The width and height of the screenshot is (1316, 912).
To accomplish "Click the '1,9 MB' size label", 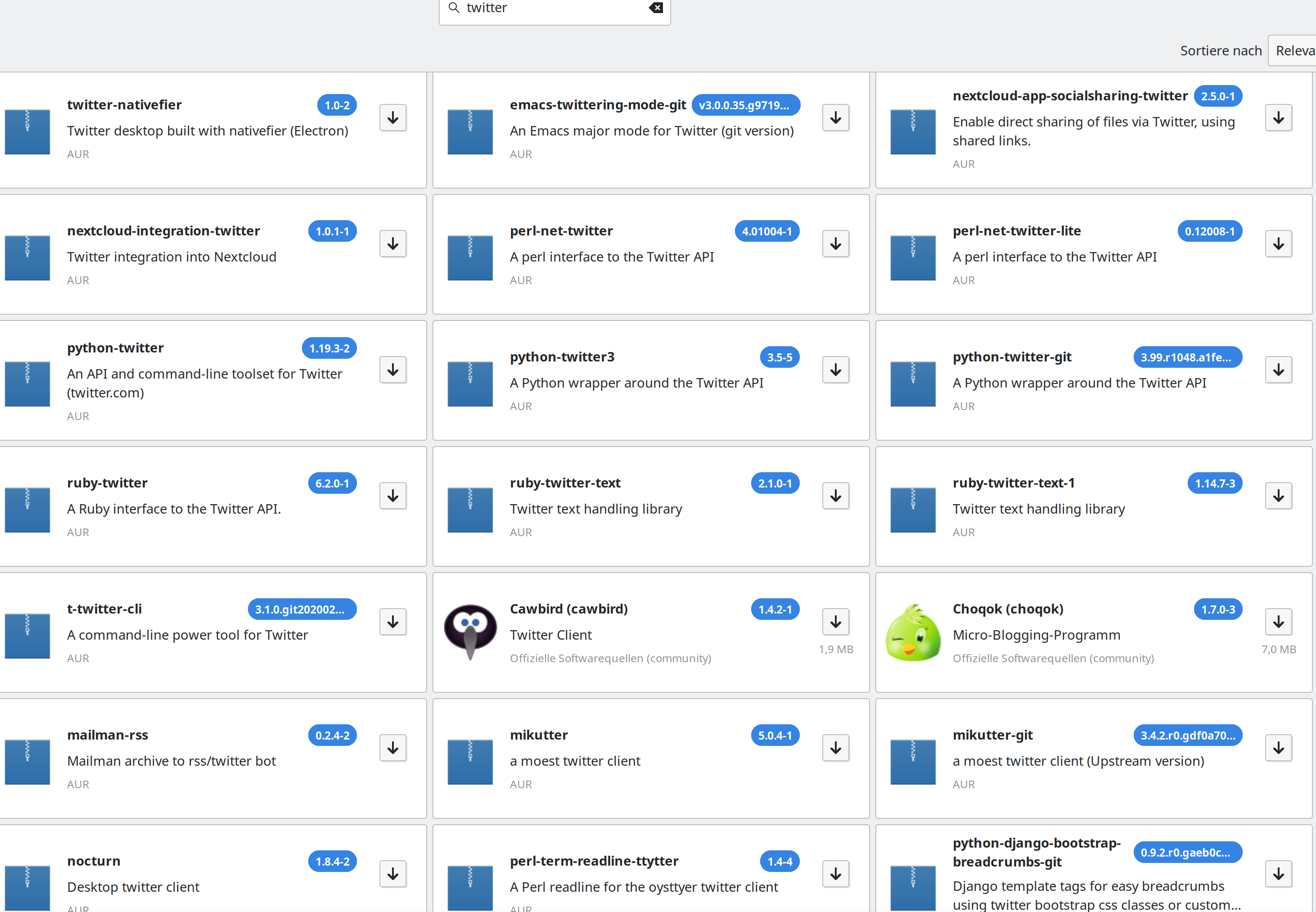I will tap(836, 649).
